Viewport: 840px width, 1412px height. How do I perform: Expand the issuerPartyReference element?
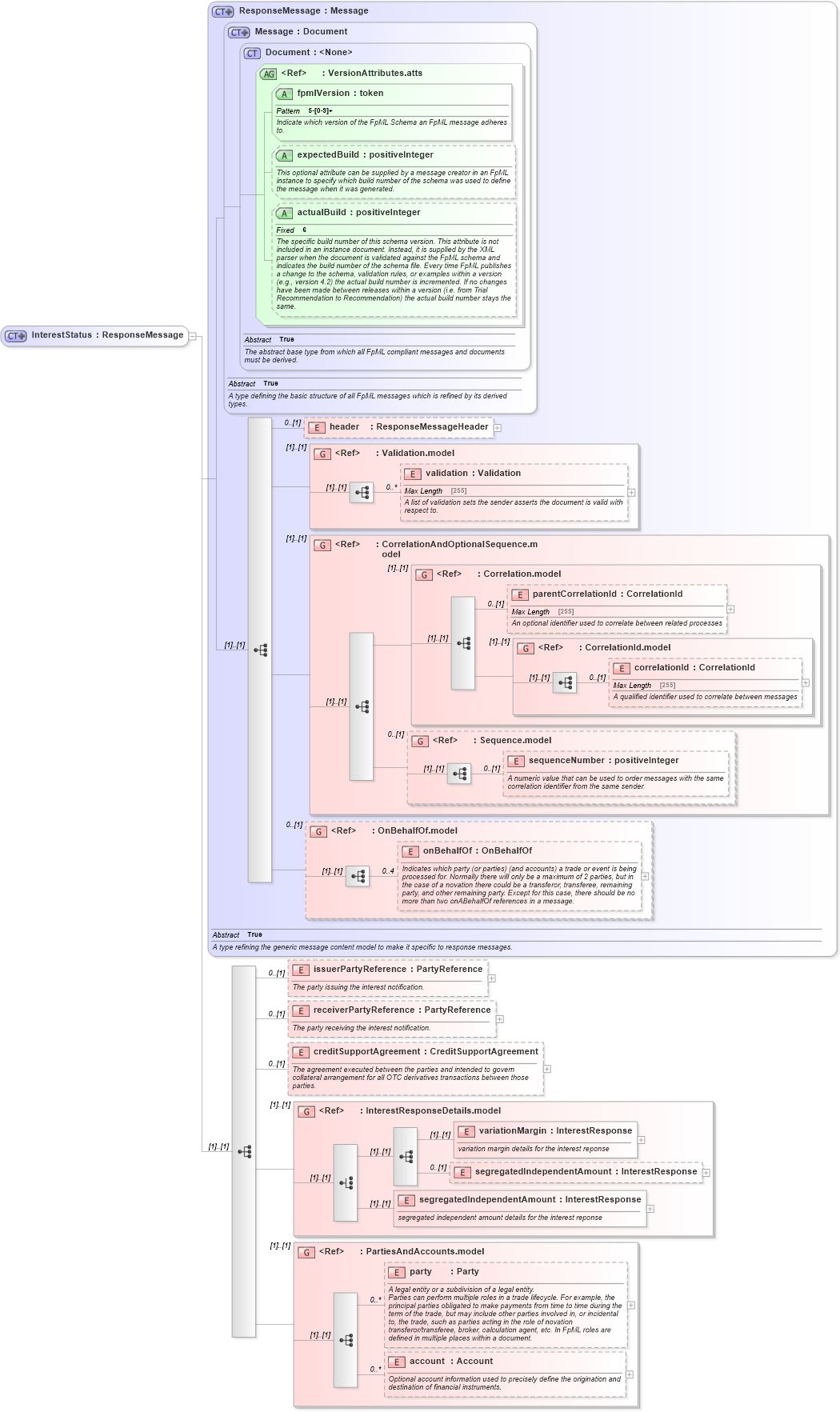click(x=491, y=978)
